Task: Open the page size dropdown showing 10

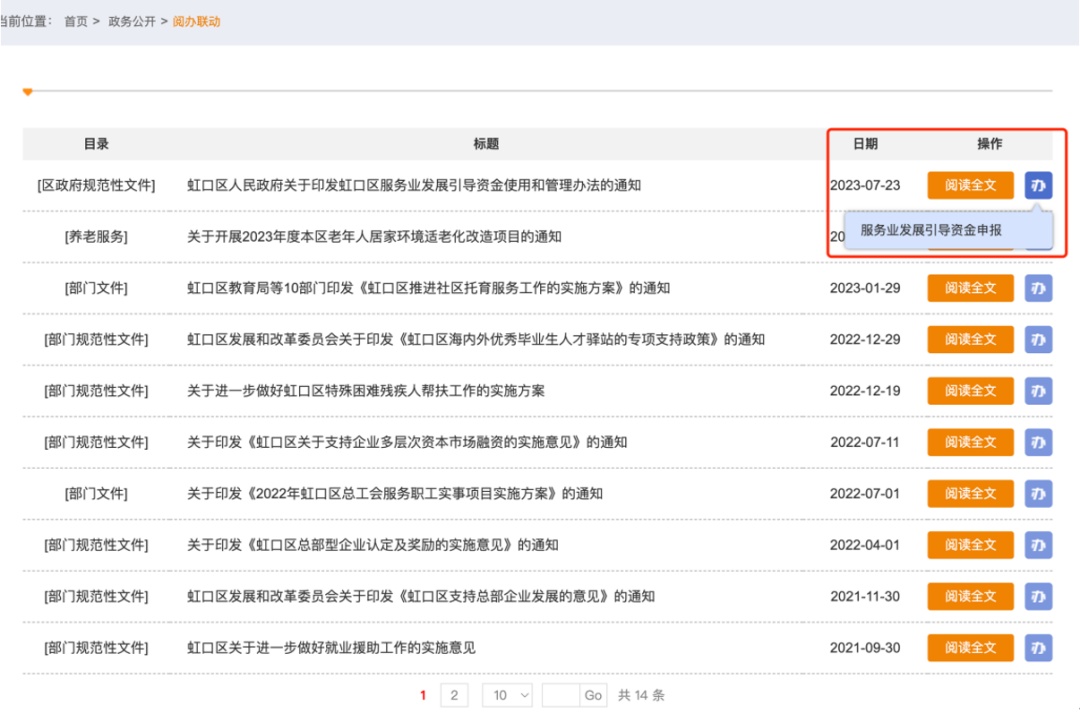Action: [508, 695]
